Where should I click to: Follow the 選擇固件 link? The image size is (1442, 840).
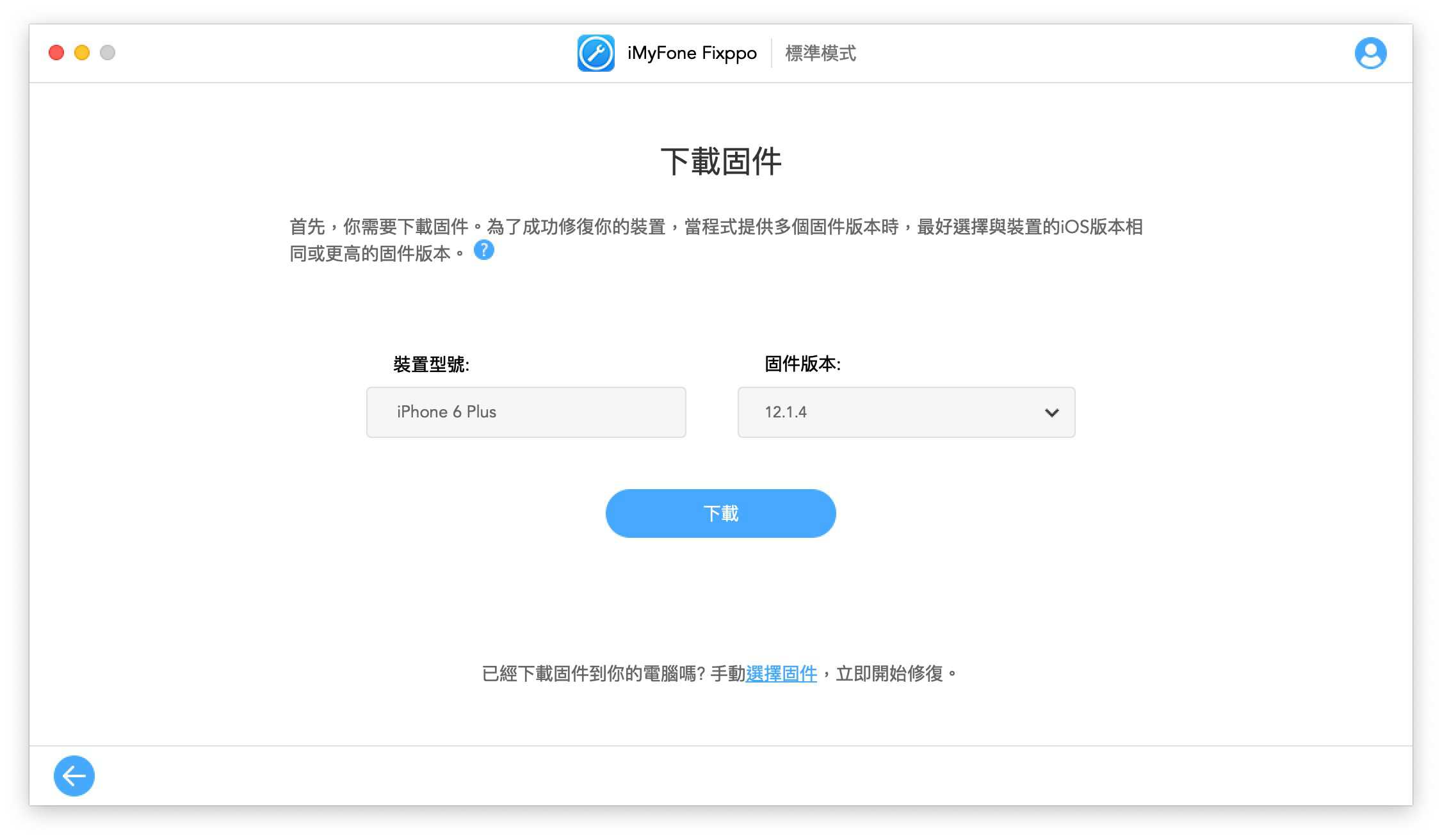tap(781, 674)
